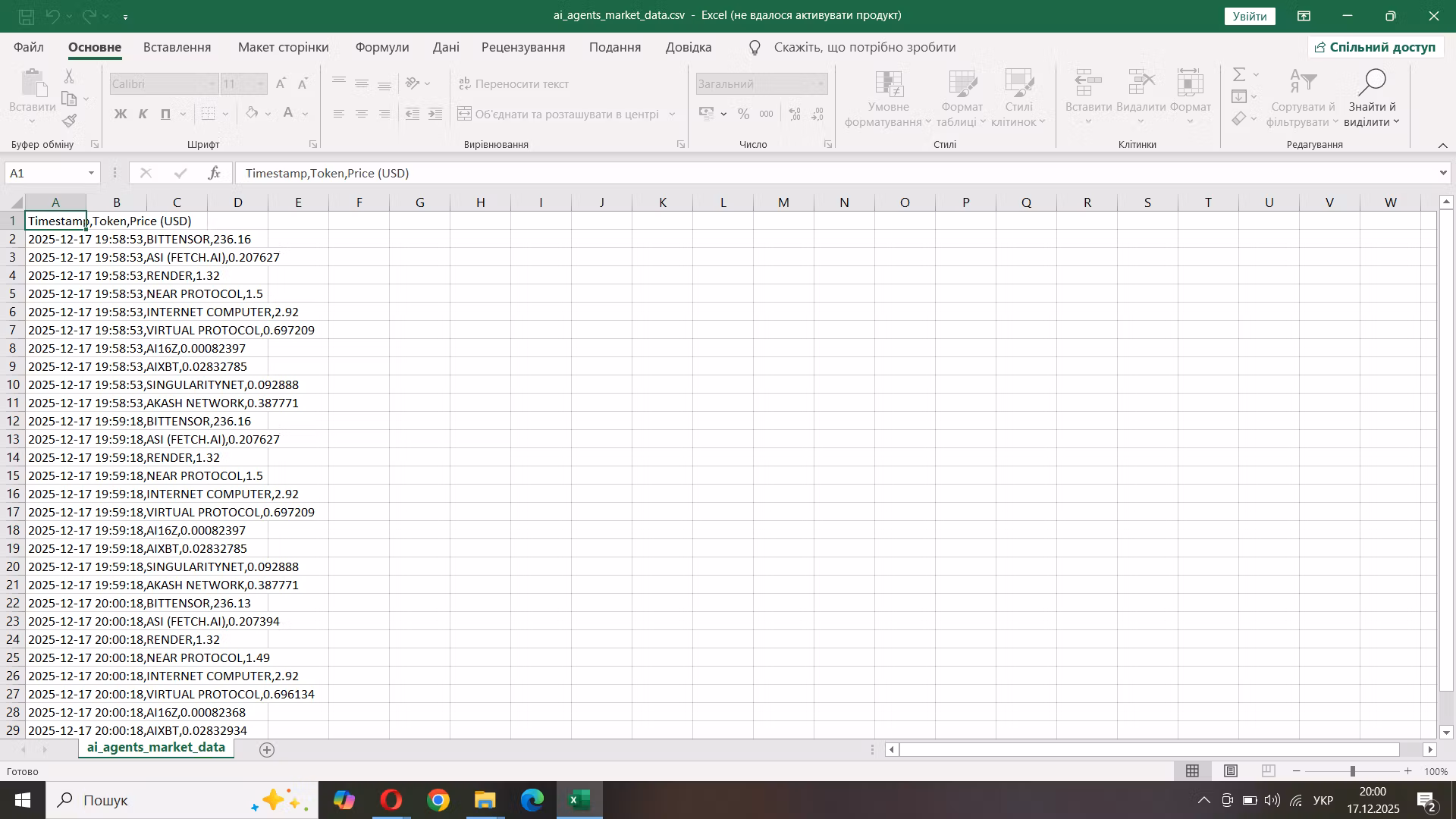Click the Tell Me lightbulb icon
Image resolution: width=1456 pixels, height=819 pixels.
[755, 48]
